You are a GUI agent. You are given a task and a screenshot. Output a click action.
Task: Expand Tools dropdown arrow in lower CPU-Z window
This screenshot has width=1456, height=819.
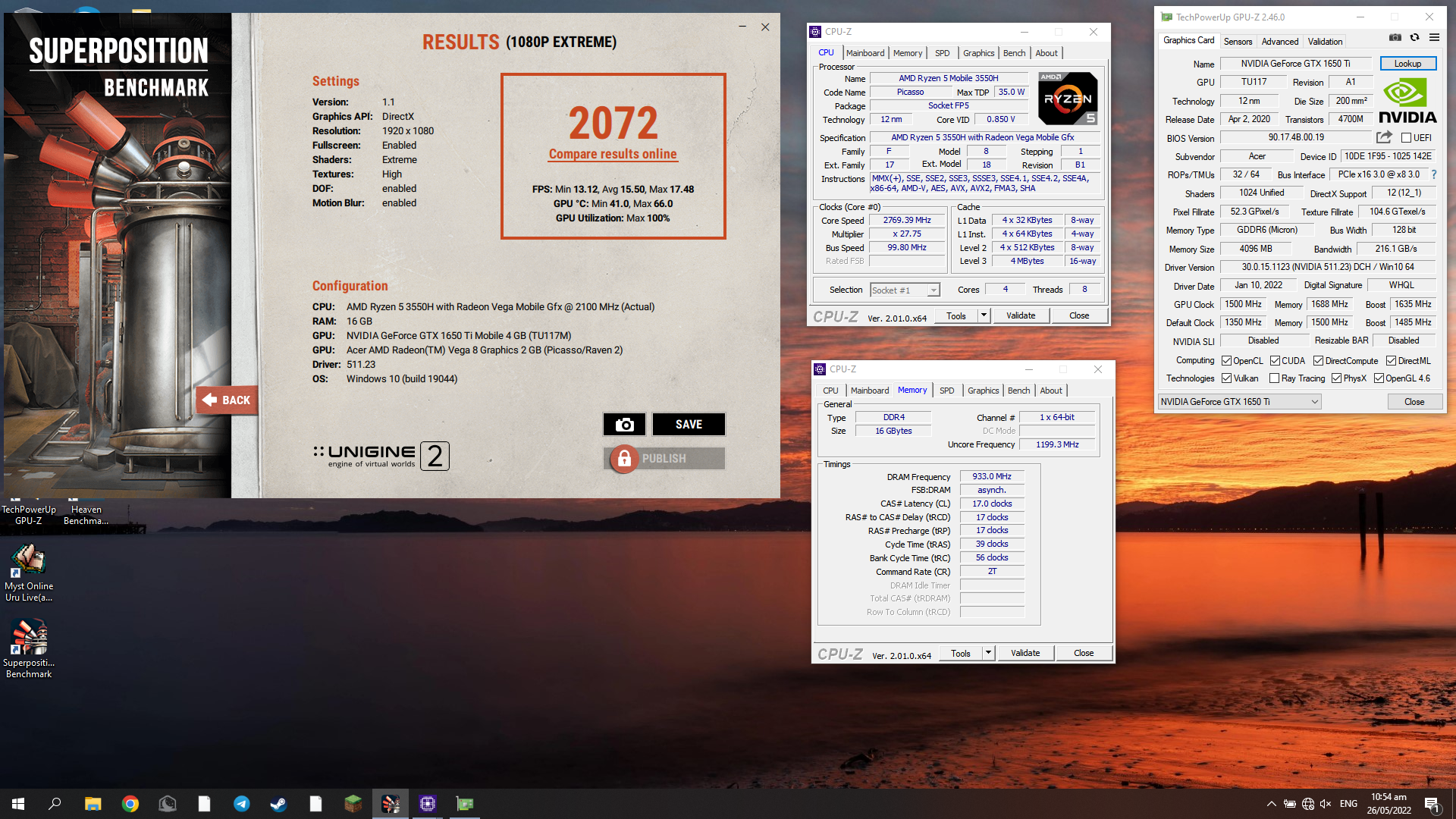988,653
